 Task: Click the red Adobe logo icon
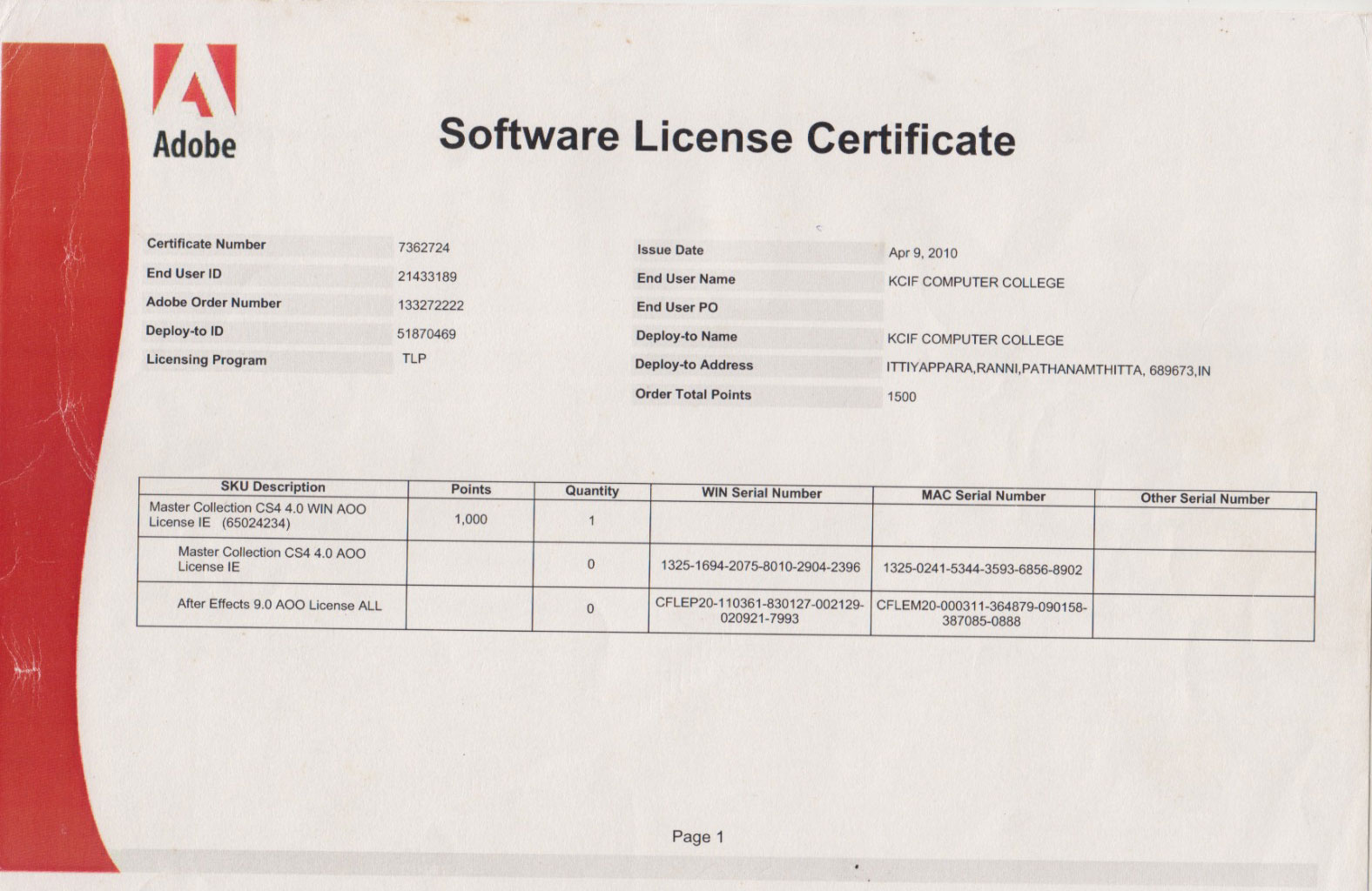[194, 81]
